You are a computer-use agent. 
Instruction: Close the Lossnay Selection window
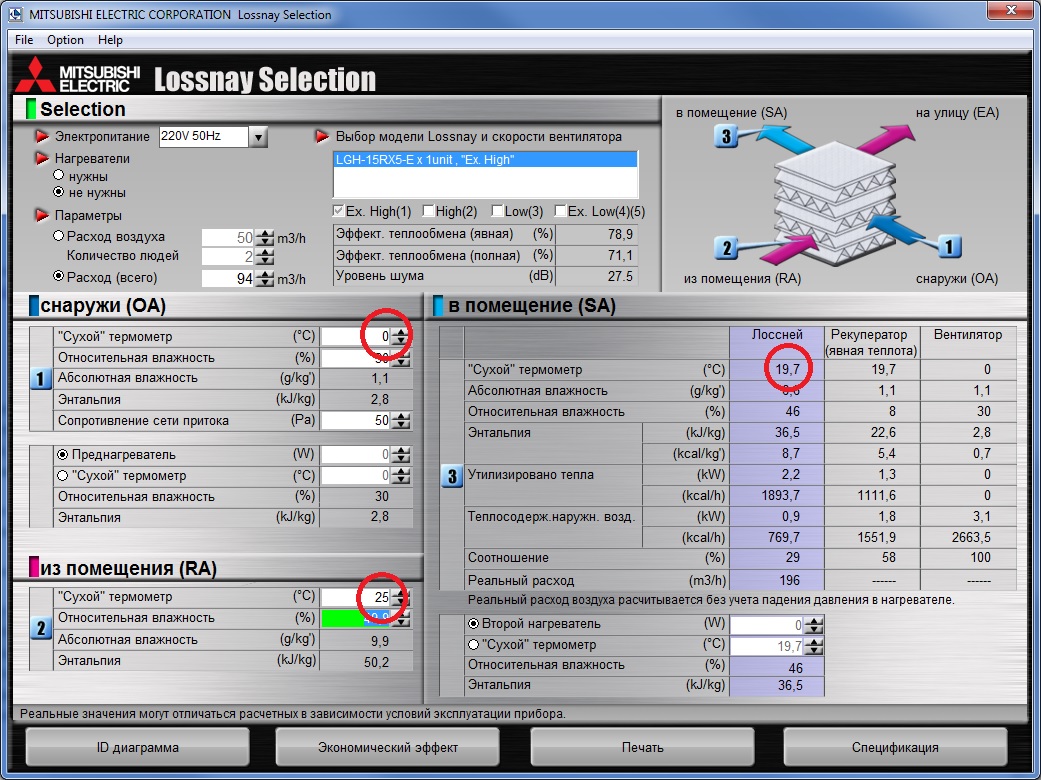point(1010,10)
